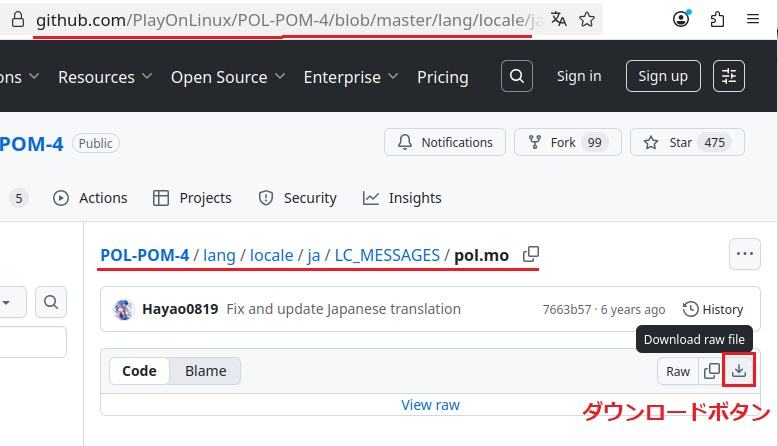Select the Code view toggle
Viewport: 778px width, 446px height.
pos(139,371)
